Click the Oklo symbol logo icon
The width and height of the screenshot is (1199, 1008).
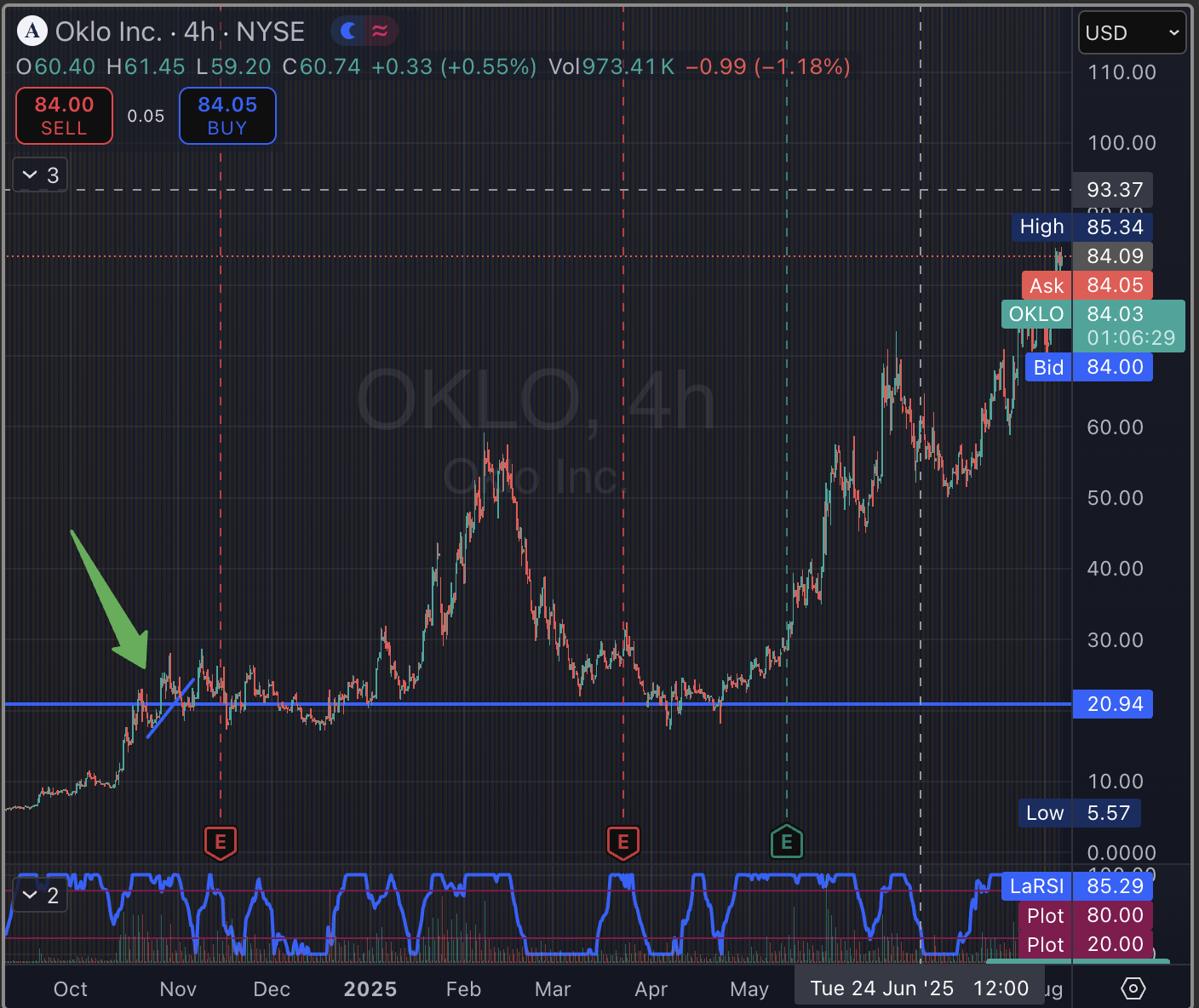point(32,31)
